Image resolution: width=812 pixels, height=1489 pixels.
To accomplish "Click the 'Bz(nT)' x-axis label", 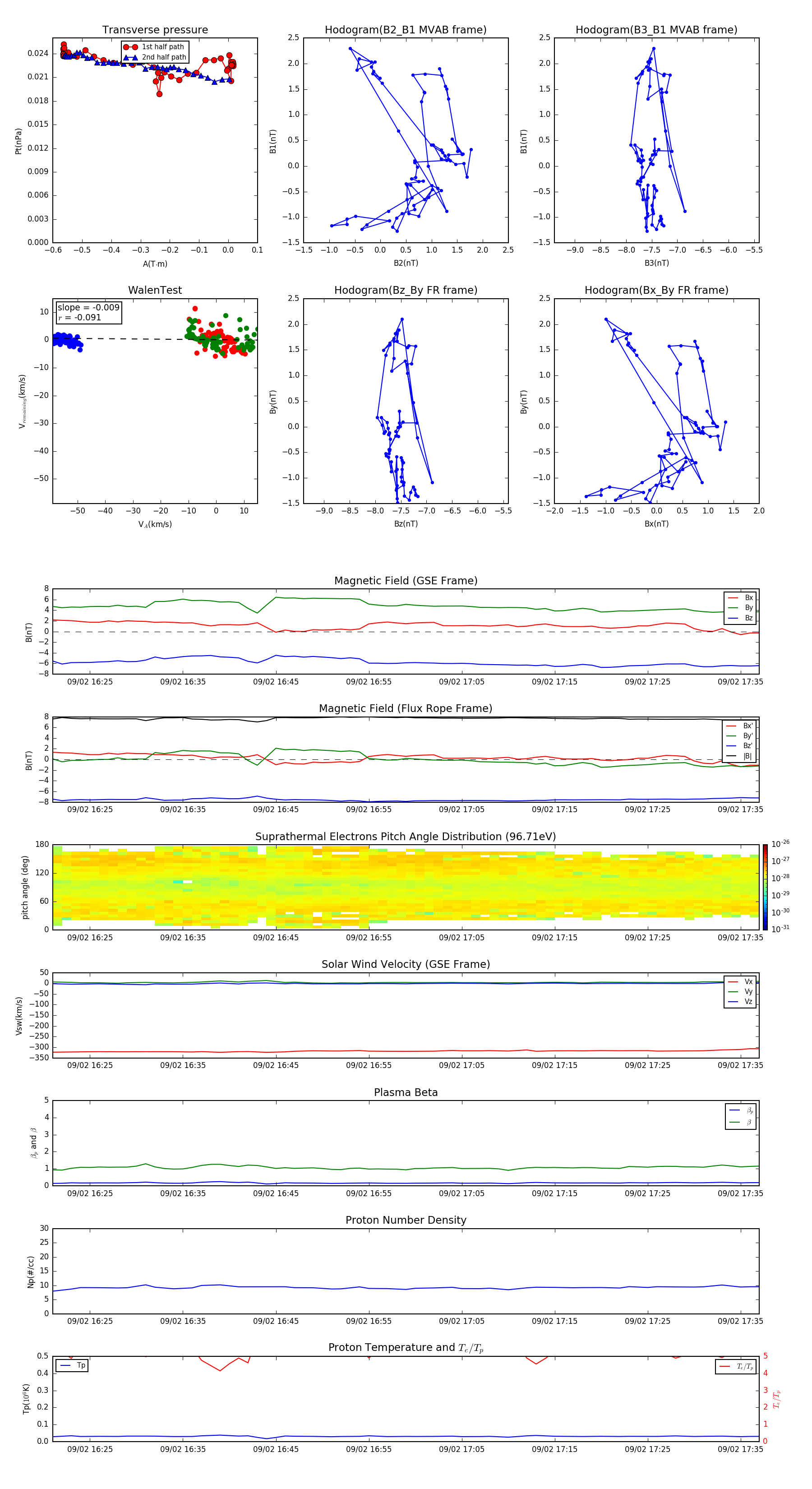I will point(406,524).
